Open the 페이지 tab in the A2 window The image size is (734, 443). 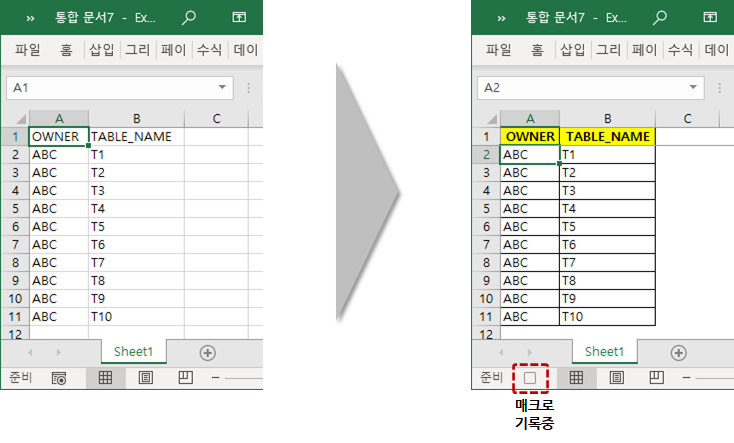click(645, 50)
